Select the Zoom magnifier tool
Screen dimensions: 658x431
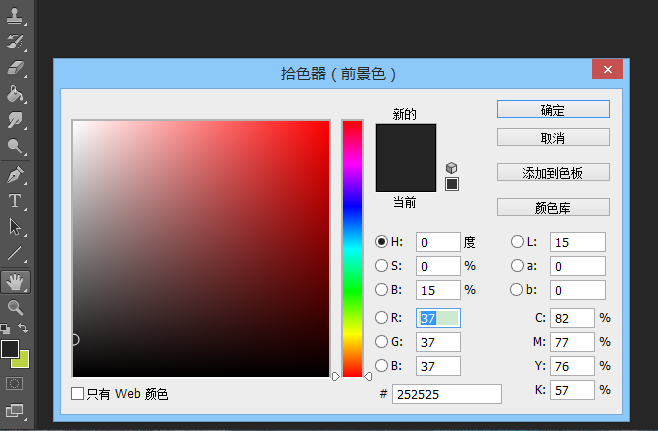point(15,307)
